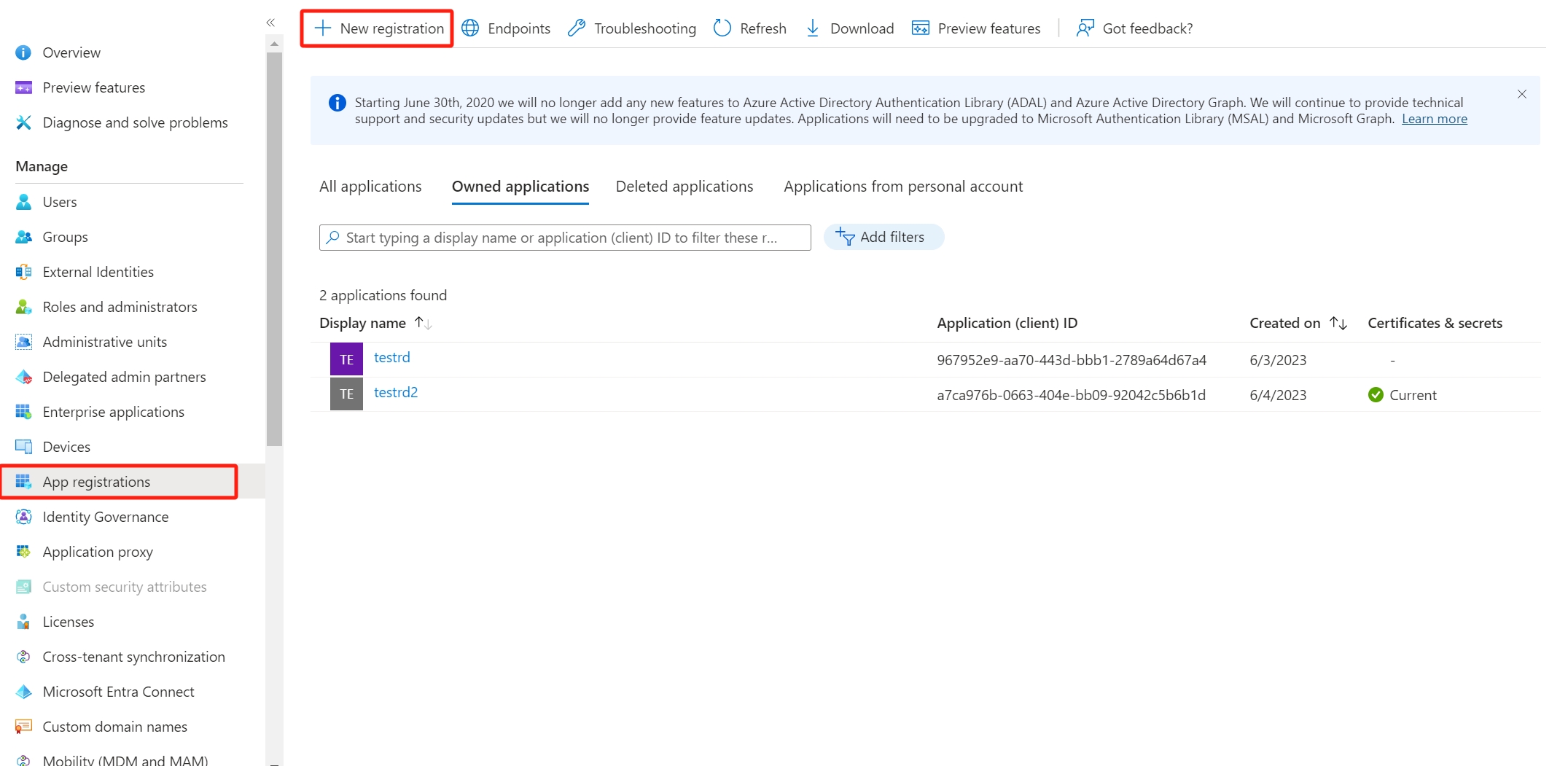Viewport: 1568px width, 766px height.
Task: Click the Cross-tenant synchronization icon
Action: point(23,657)
